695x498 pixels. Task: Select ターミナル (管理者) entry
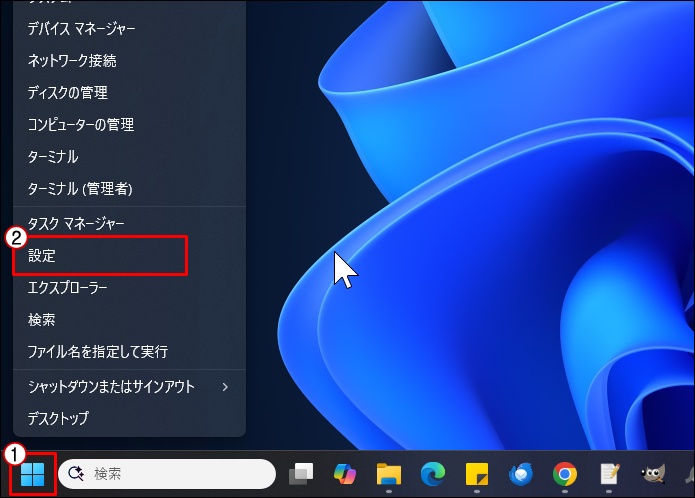pyautogui.click(x=129, y=189)
